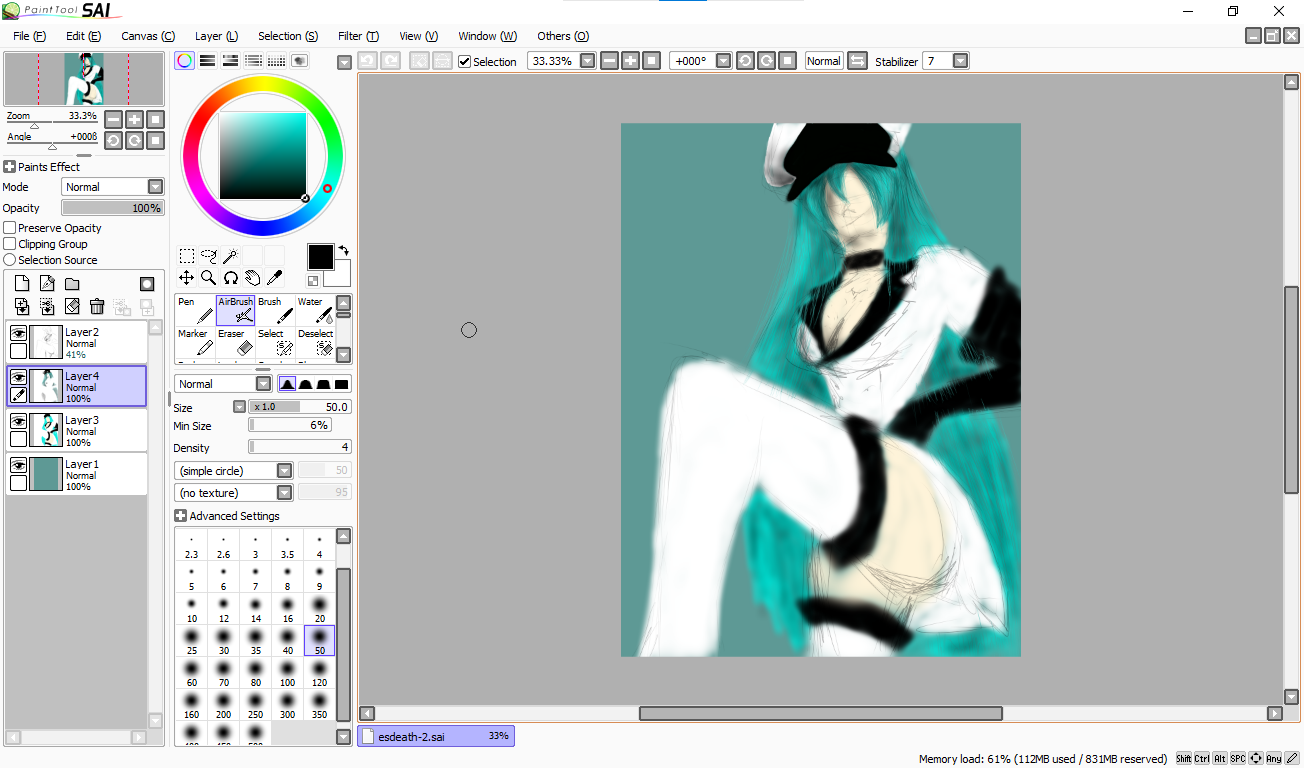Toggle transparent color swatch
The height and width of the screenshot is (768, 1304).
point(313,281)
